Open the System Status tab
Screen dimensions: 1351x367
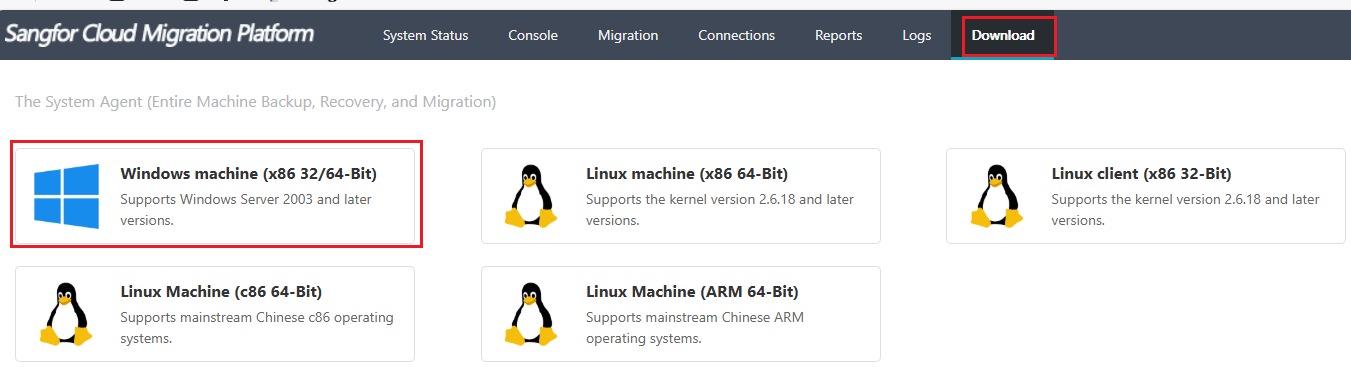(x=425, y=35)
